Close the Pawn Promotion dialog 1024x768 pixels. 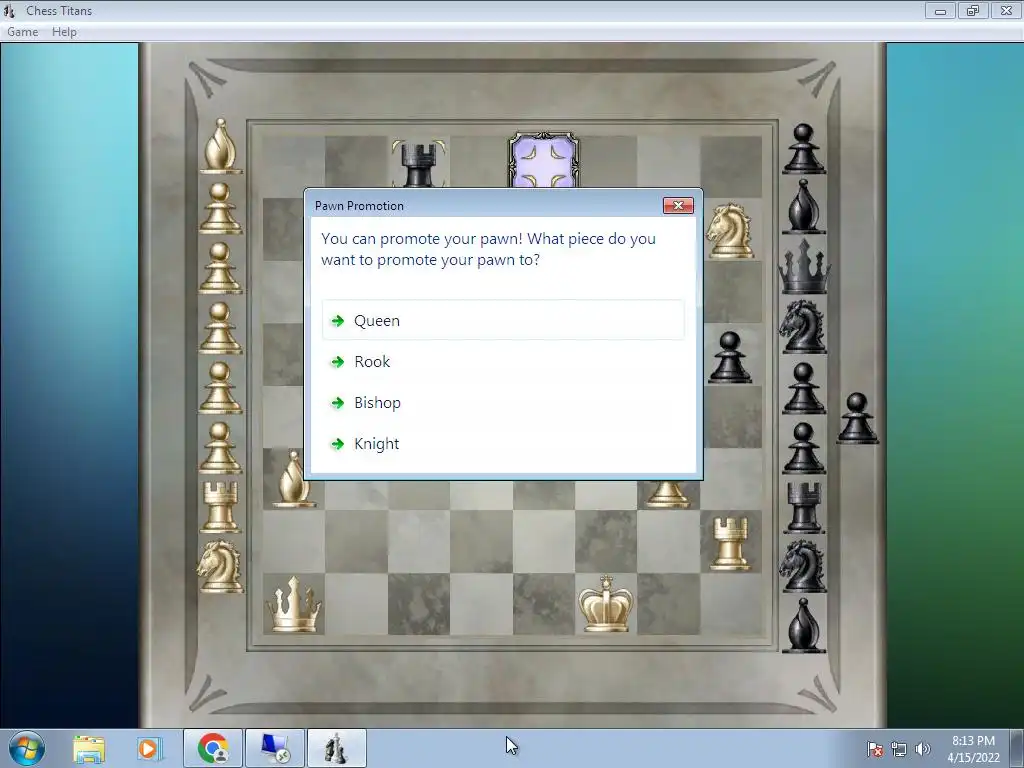pyautogui.click(x=678, y=206)
